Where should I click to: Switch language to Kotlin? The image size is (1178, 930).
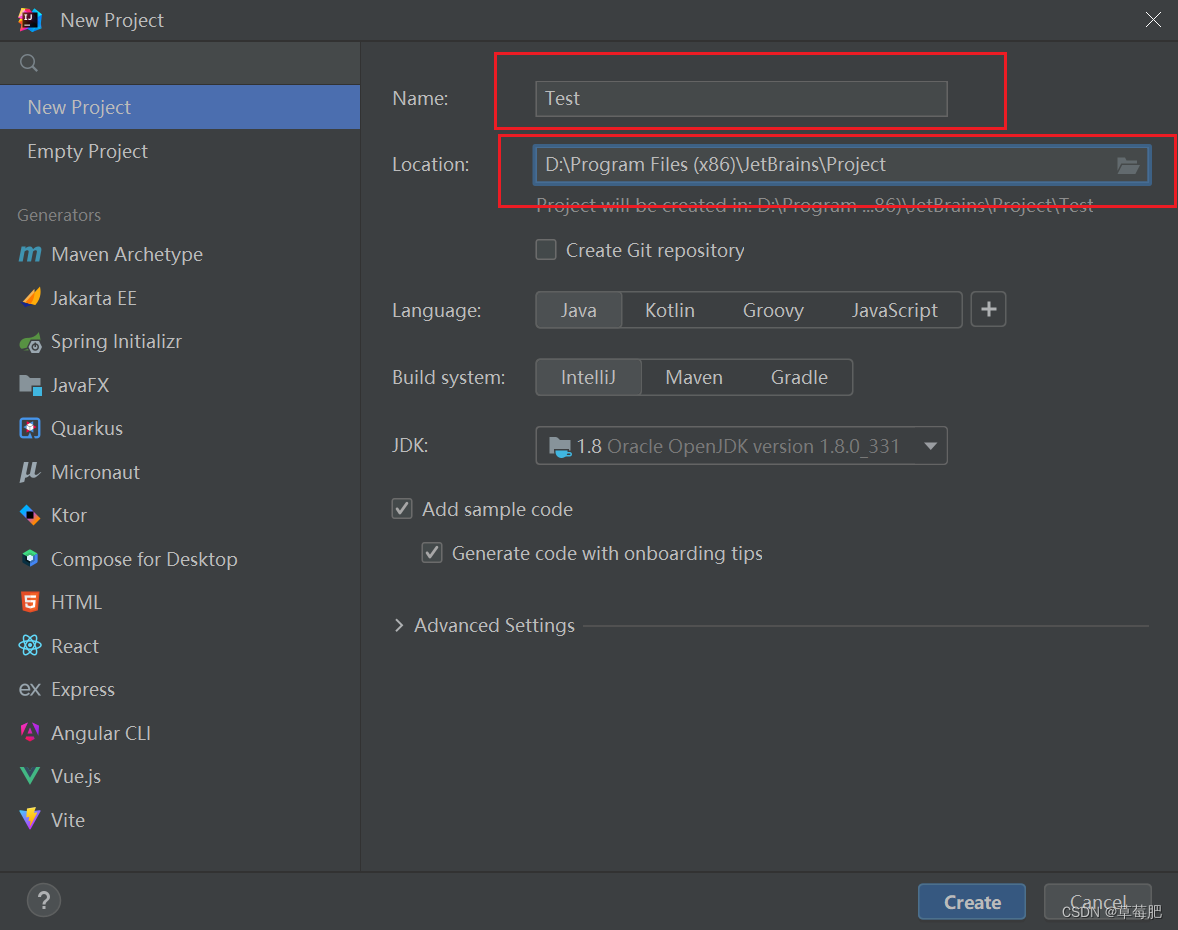(669, 310)
